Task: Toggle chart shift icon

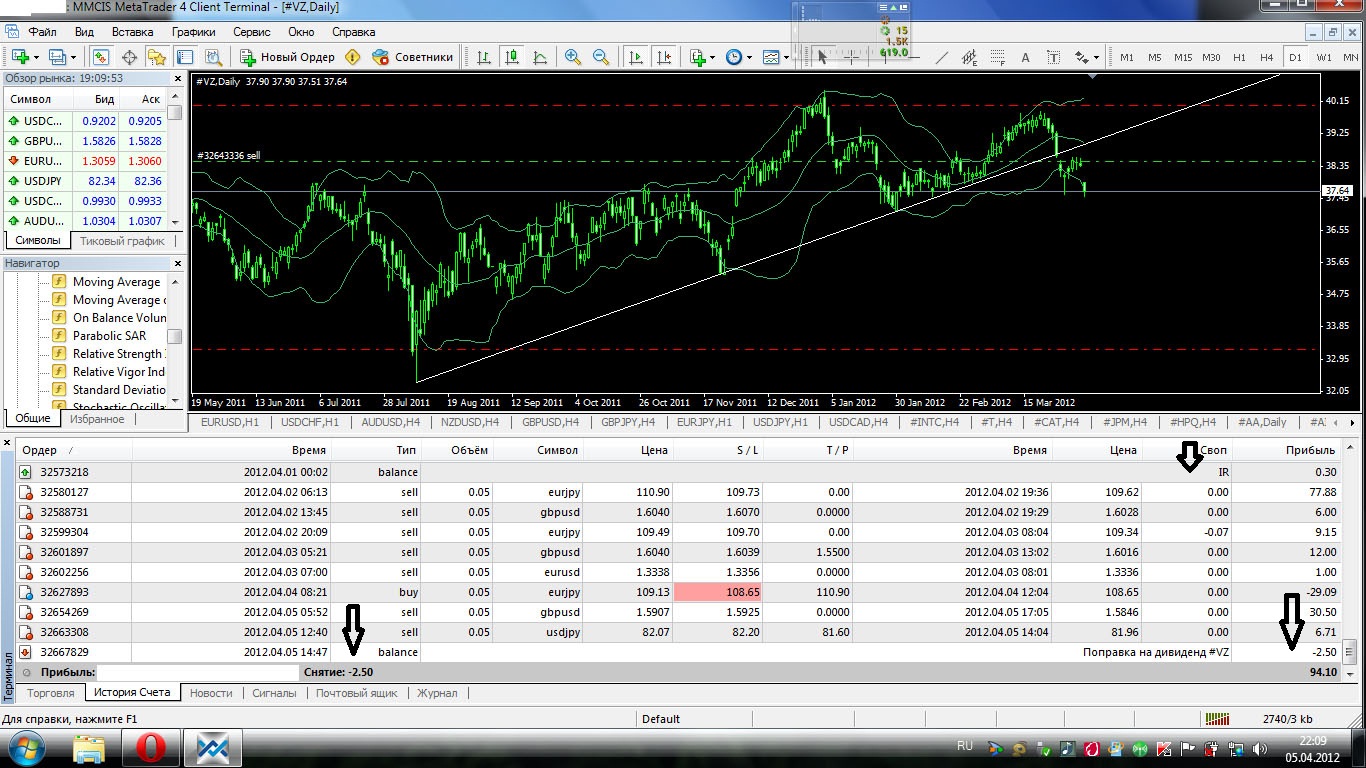Action: coord(662,57)
